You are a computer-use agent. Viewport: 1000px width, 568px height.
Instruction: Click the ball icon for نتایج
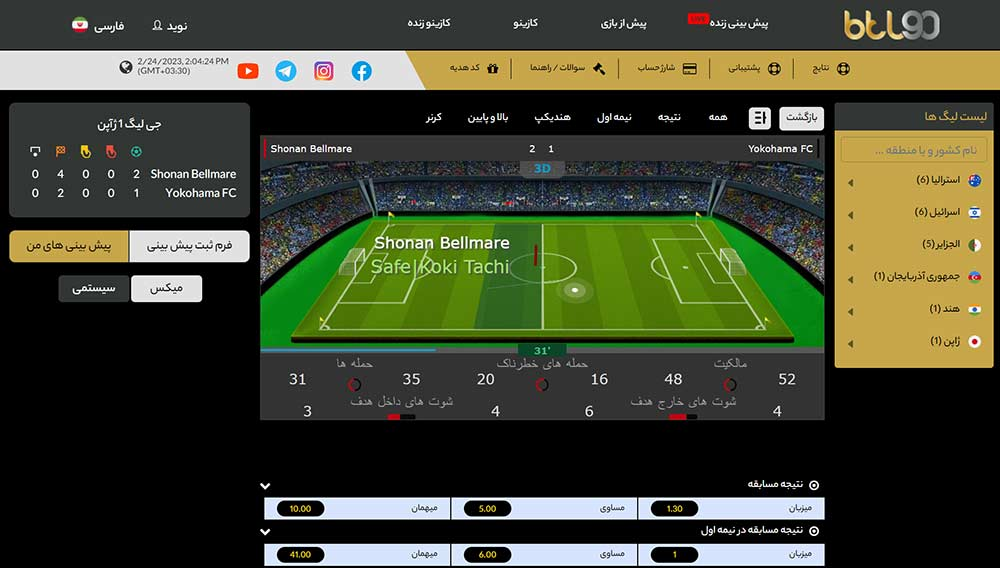coord(843,68)
